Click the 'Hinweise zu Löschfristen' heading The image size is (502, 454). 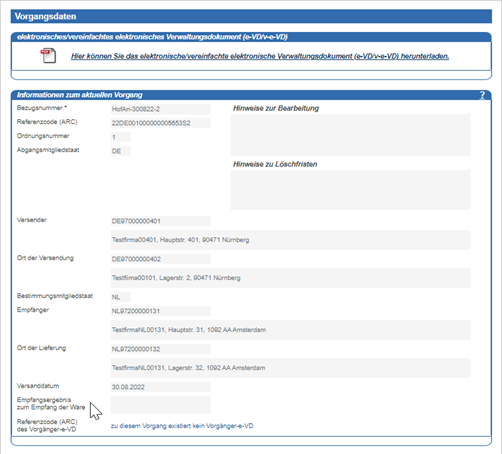[x=275, y=164]
